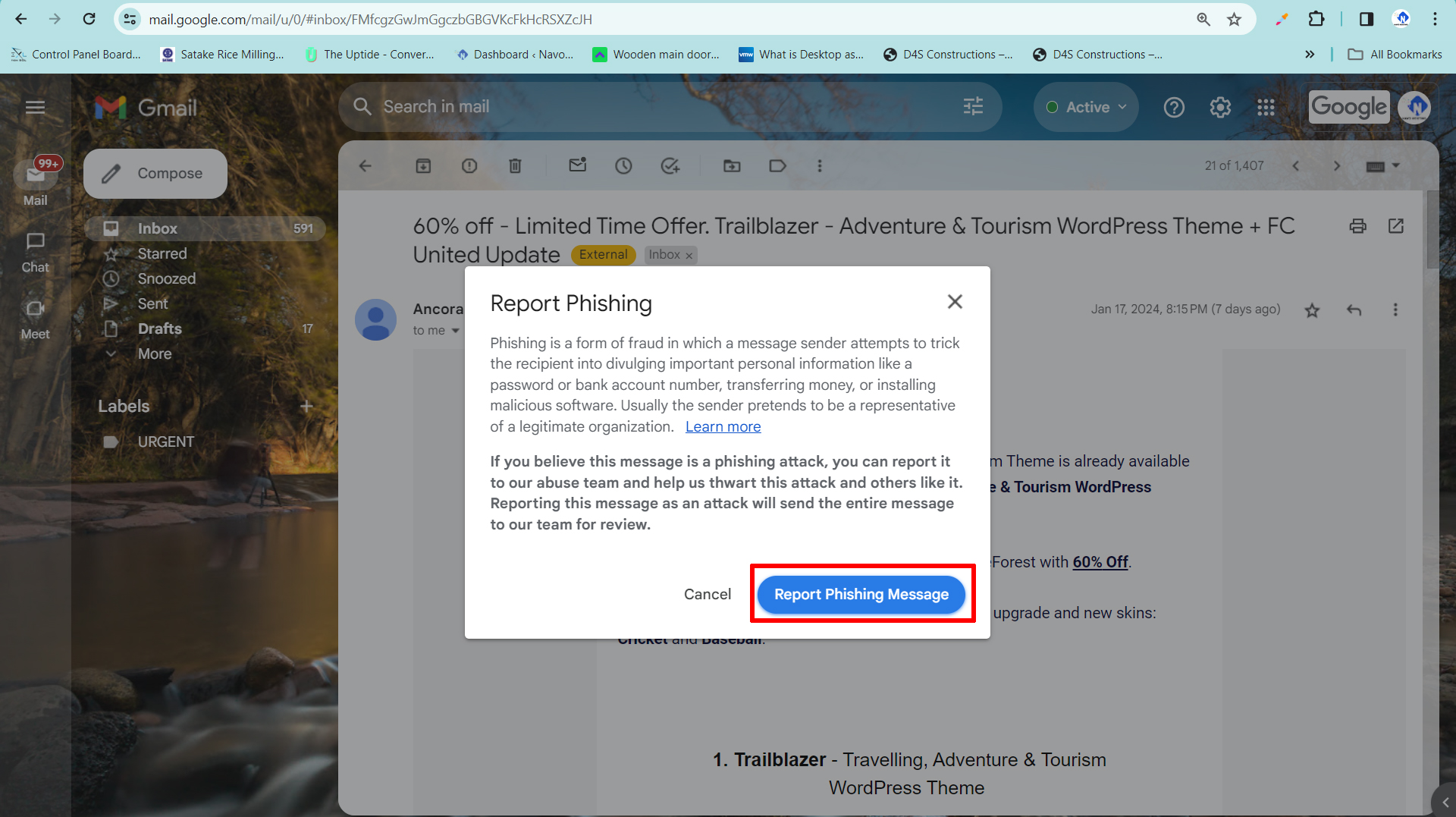Click the Archive icon in email toolbar
The width and height of the screenshot is (1456, 817).
click(423, 166)
